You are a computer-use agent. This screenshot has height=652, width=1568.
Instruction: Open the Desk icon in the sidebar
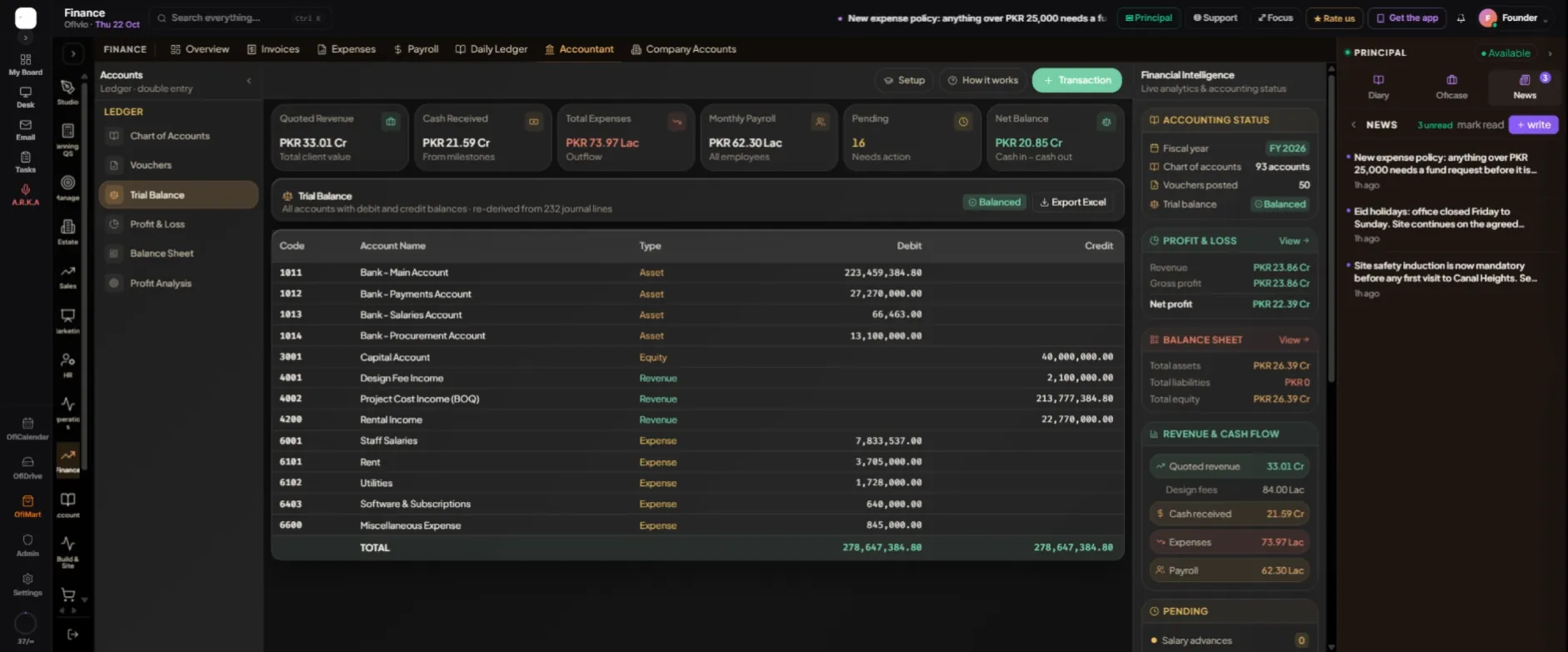[26, 97]
